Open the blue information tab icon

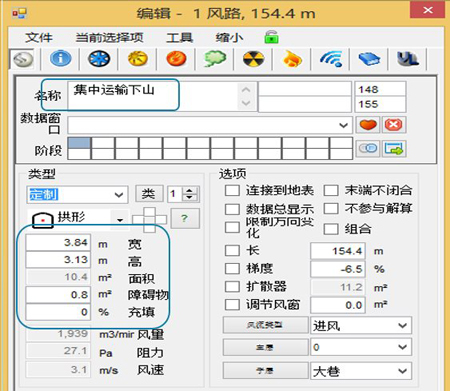click(60, 59)
